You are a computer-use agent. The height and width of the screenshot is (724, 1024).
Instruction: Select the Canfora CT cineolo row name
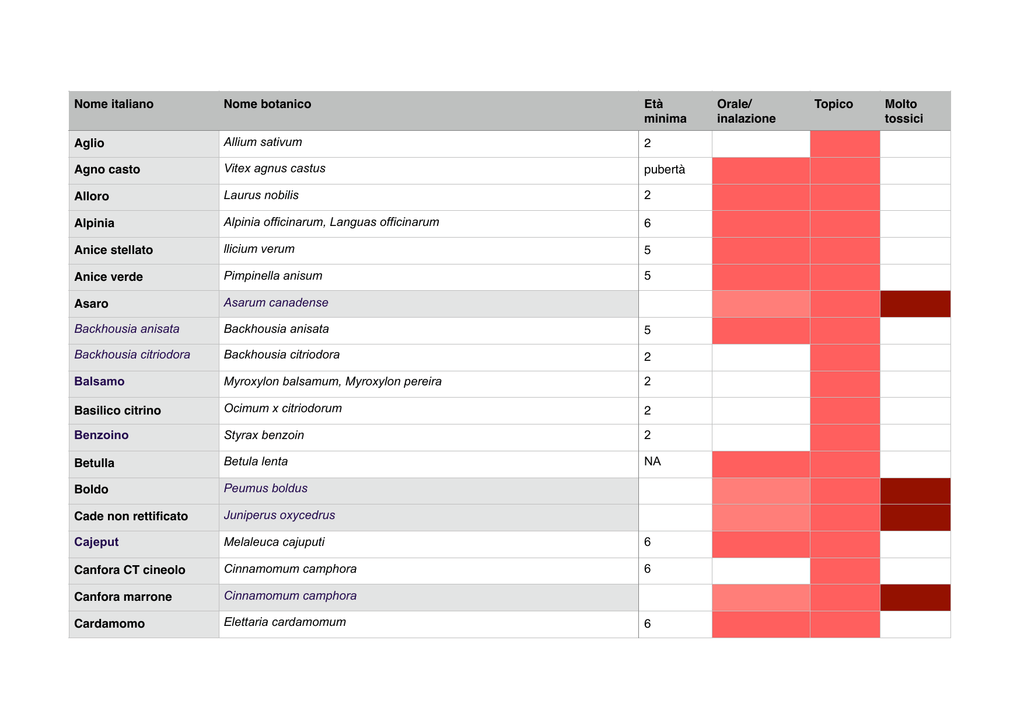(x=129, y=569)
